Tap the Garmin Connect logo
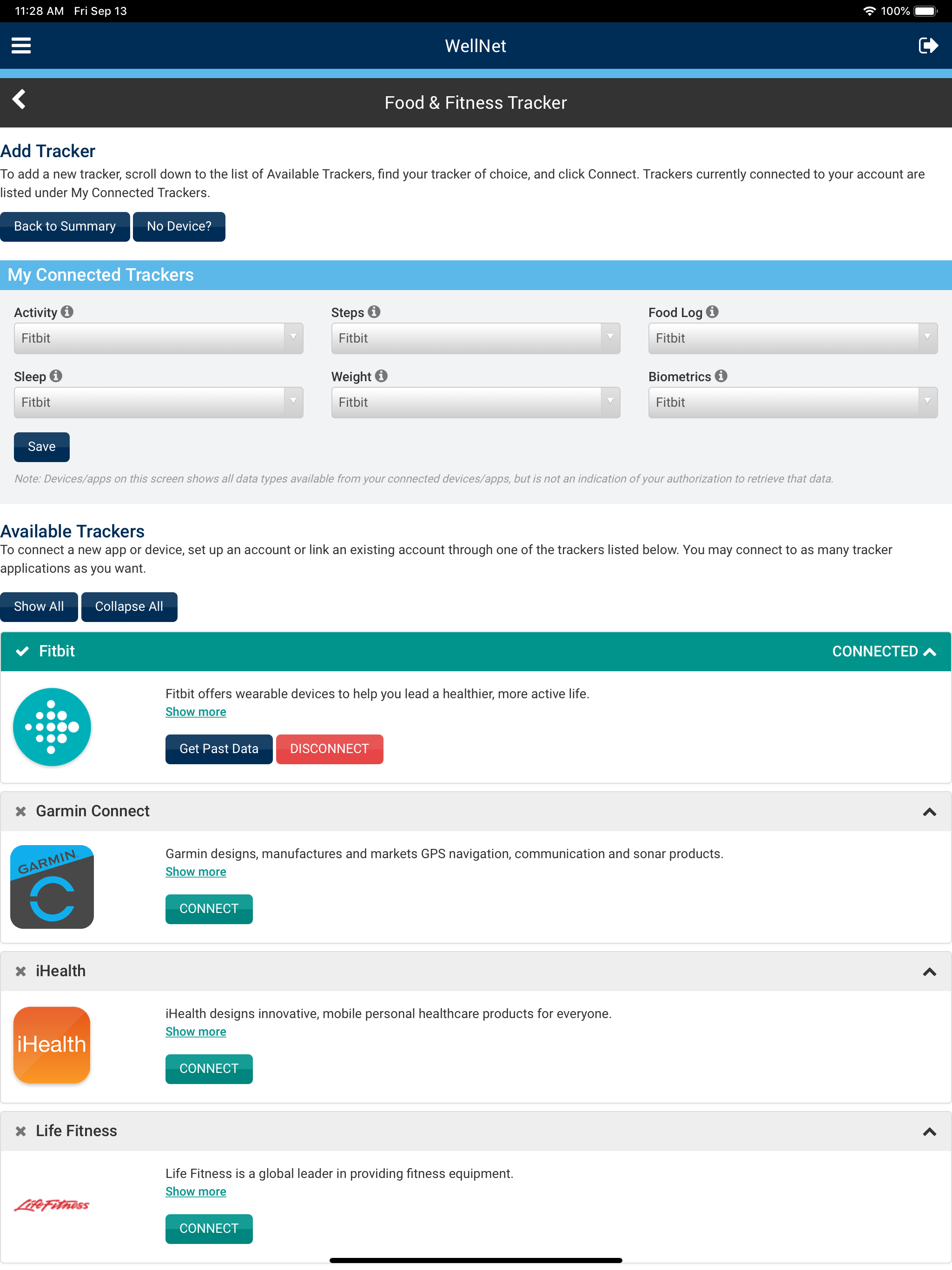 point(52,886)
